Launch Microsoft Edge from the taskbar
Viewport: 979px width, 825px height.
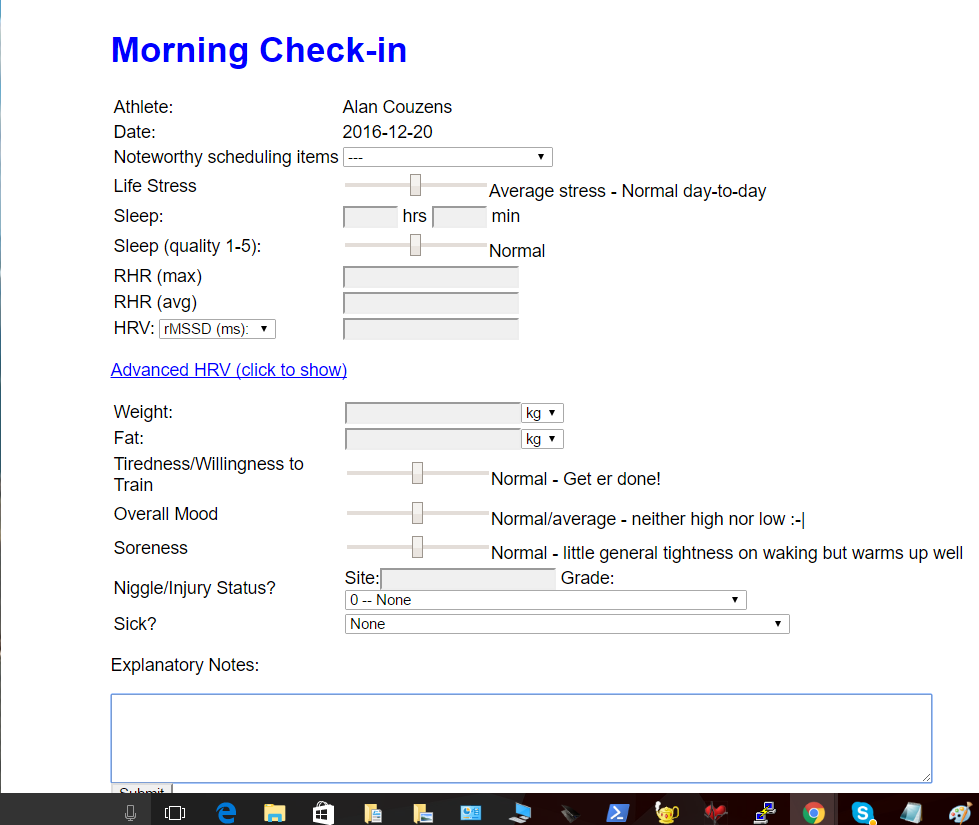click(x=226, y=813)
